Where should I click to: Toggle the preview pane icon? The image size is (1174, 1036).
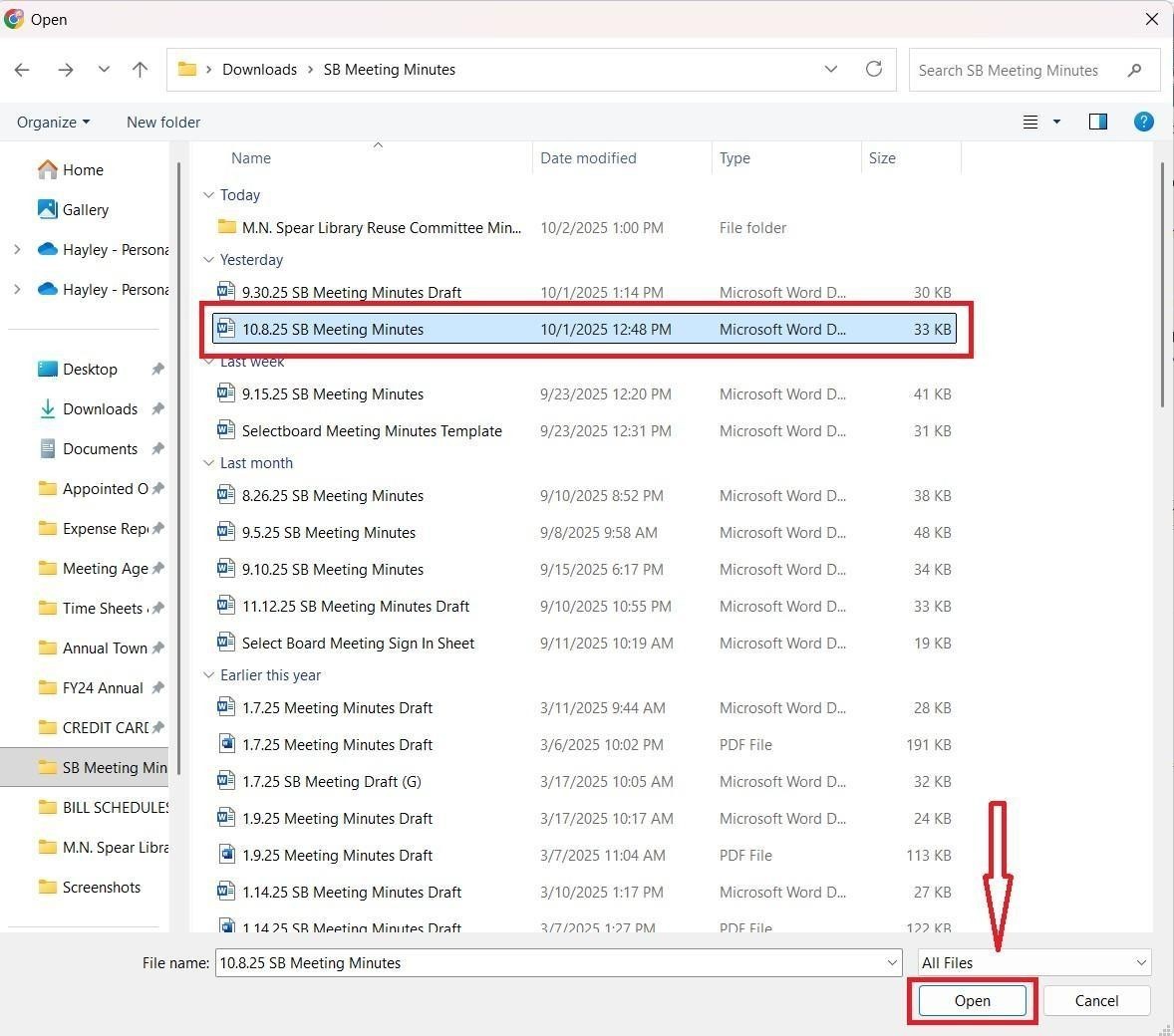(x=1097, y=122)
